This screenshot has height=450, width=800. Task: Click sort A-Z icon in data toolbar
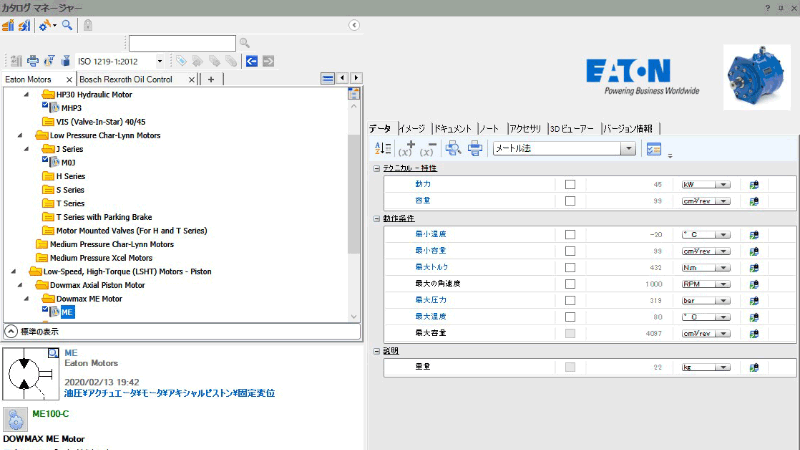pos(383,148)
